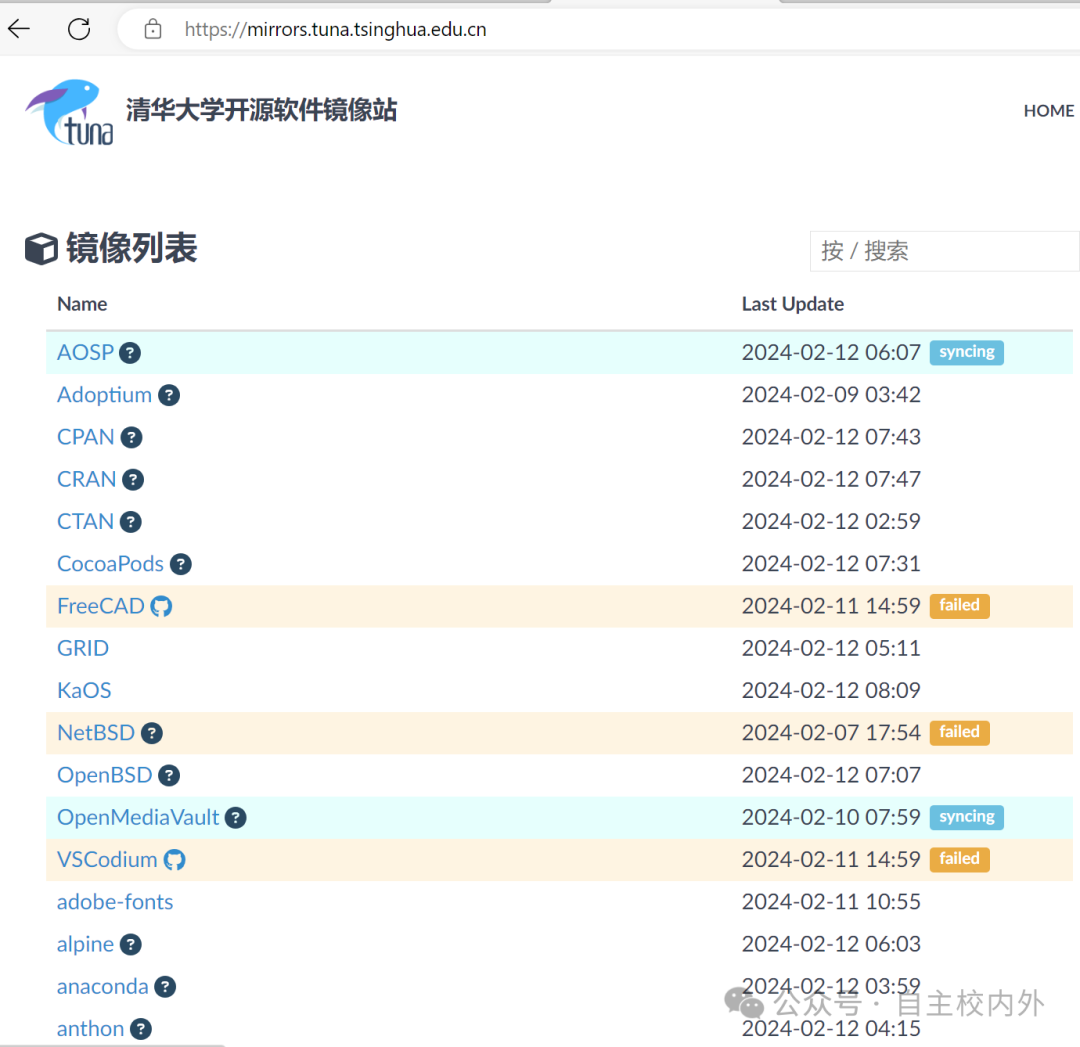Viewport: 1080px width, 1047px height.
Task: Open the VSCodium mirror link
Action: coord(107,860)
